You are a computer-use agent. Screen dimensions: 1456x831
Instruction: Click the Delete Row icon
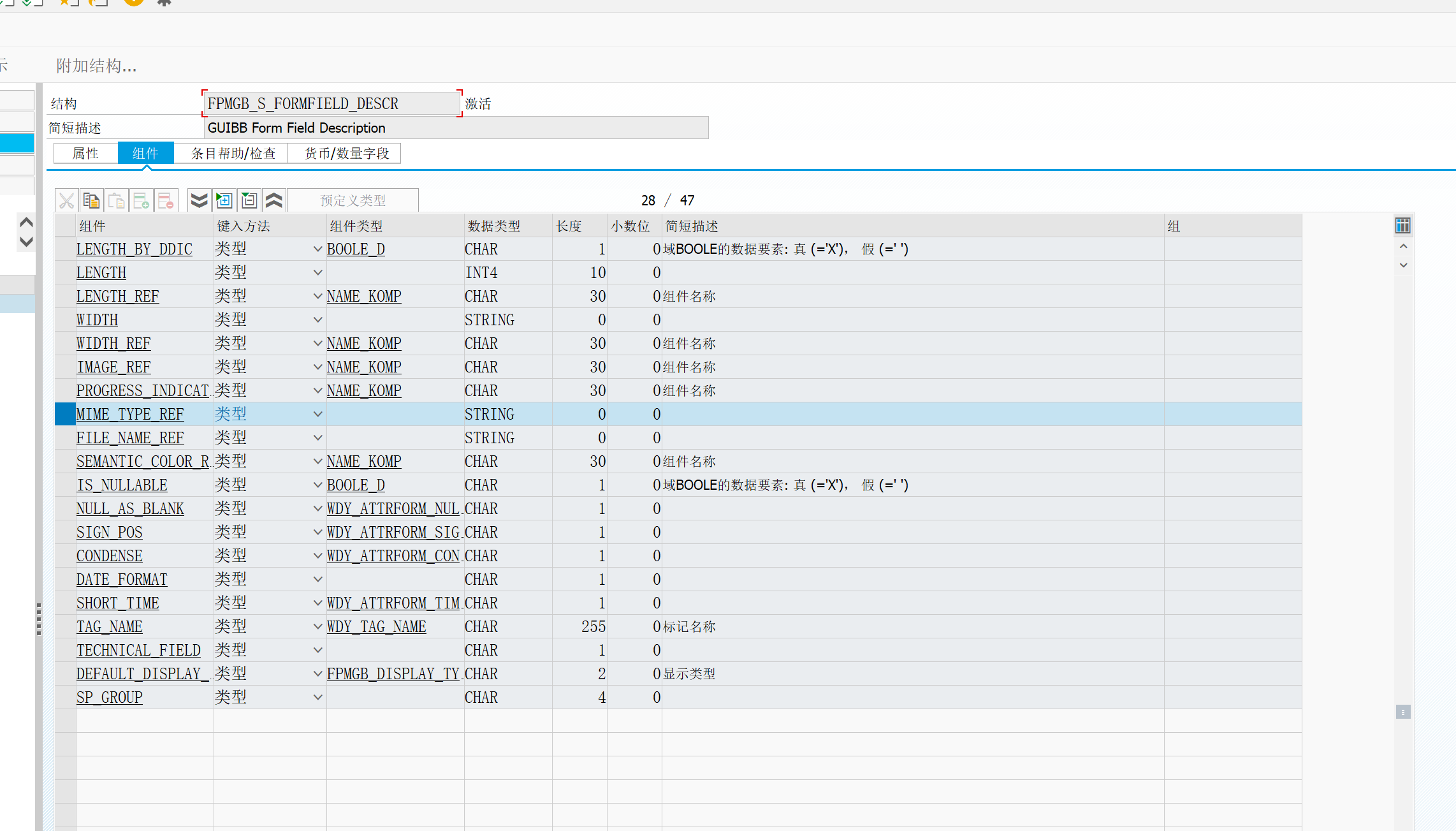166,201
